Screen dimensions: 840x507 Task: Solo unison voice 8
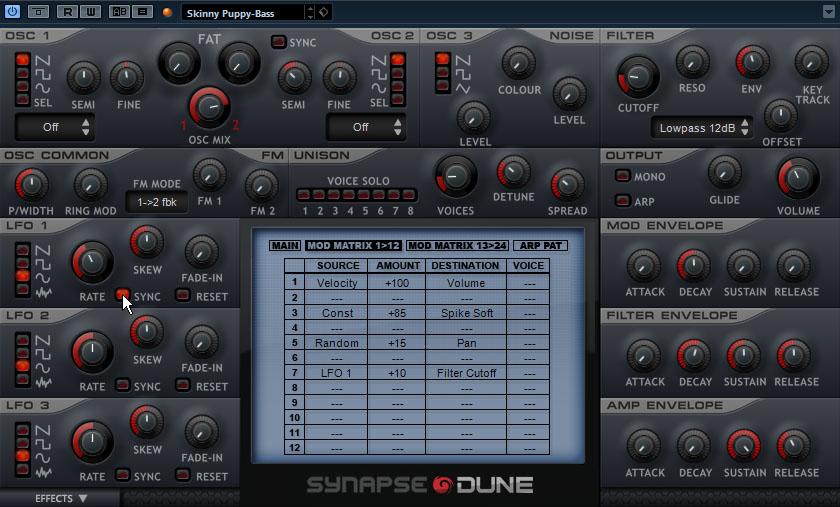tap(409, 195)
